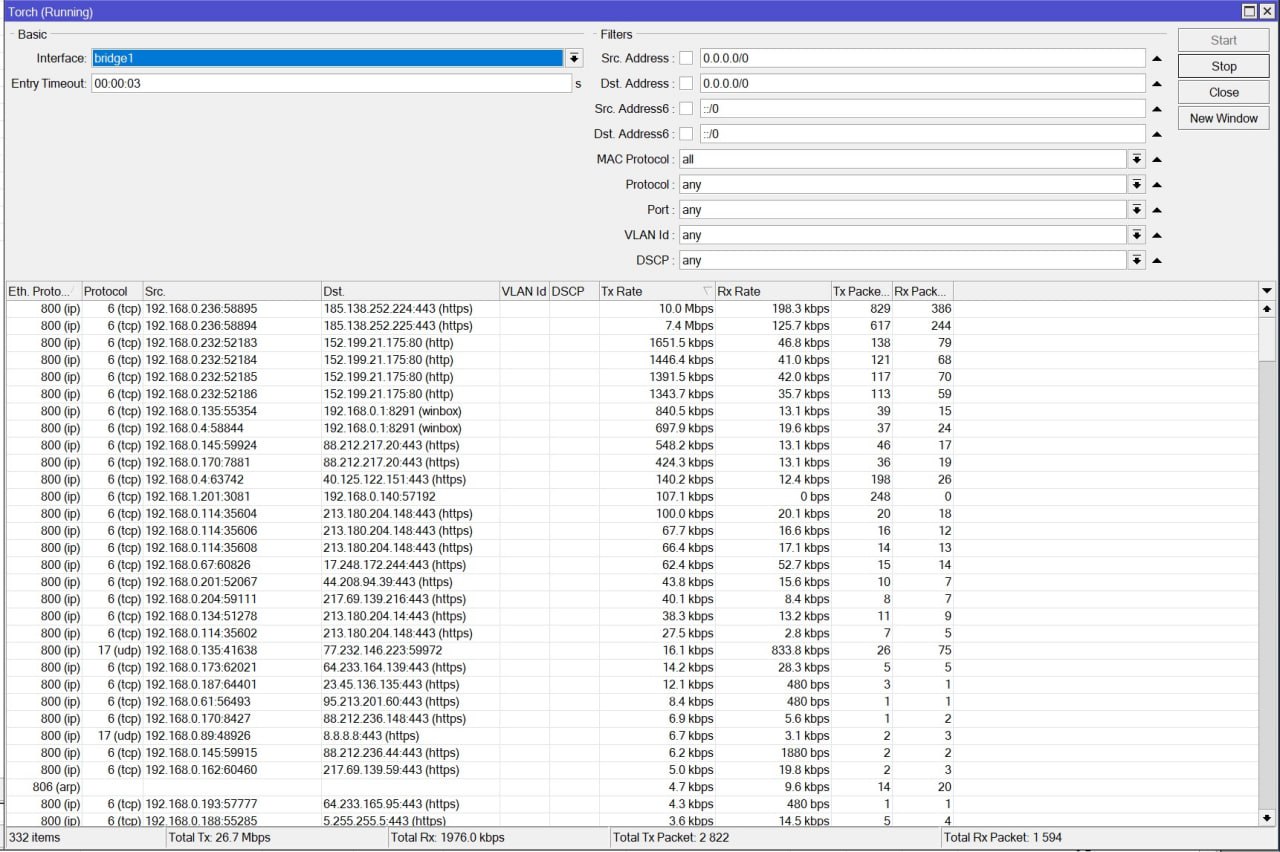Collapse the Port filter triangle
1280x852 pixels.
(x=1157, y=210)
